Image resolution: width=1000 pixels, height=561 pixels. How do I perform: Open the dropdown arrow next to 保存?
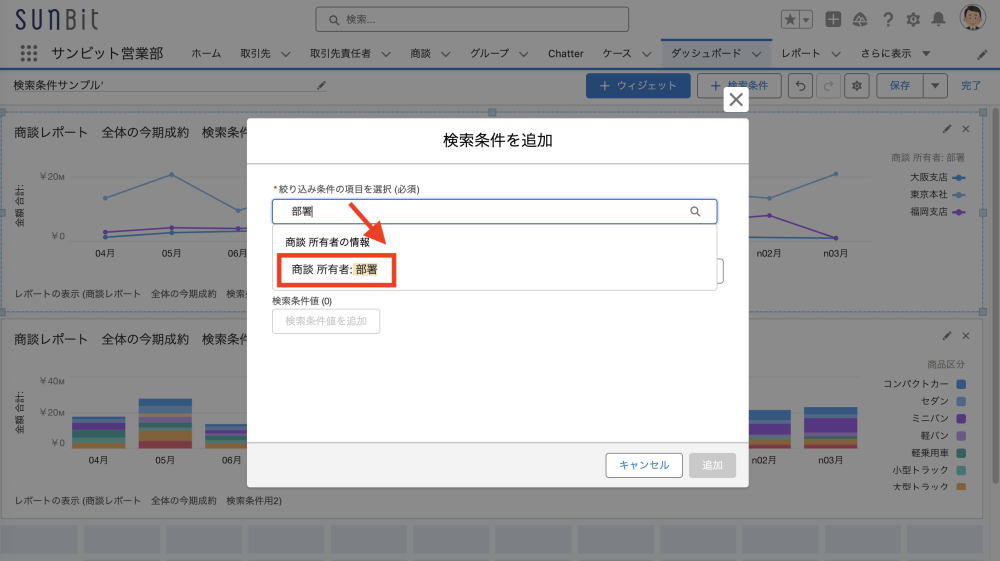point(936,86)
